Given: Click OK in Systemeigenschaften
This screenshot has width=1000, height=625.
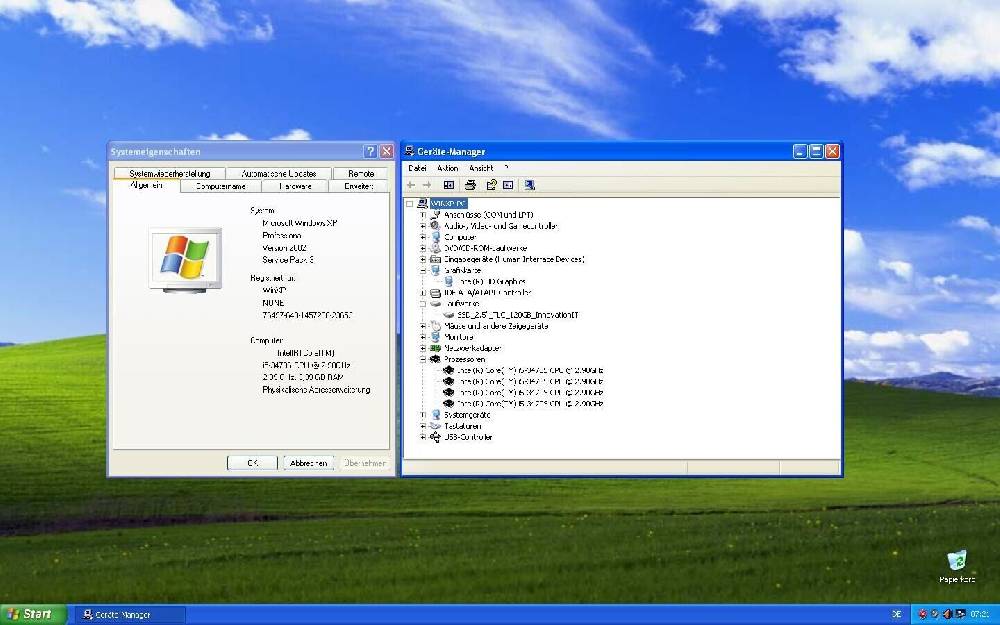Looking at the screenshot, I should tap(253, 463).
